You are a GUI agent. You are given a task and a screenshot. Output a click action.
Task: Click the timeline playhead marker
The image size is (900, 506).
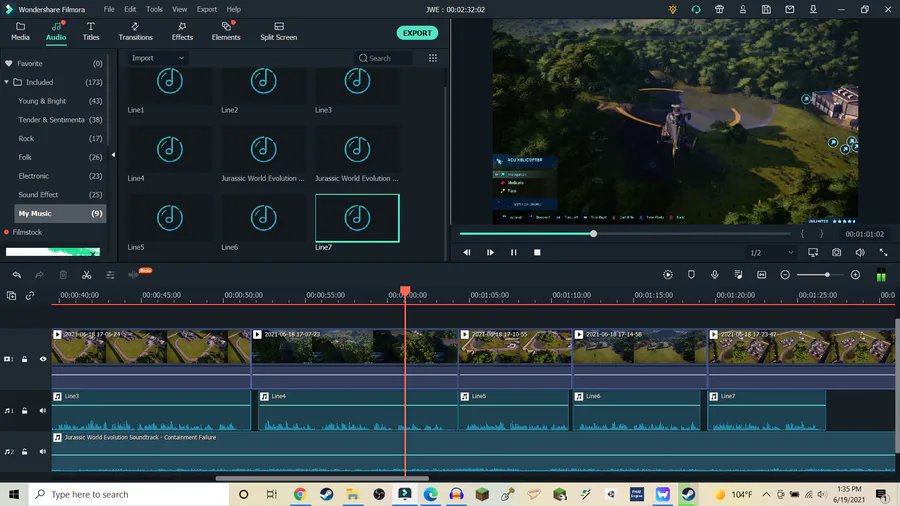coord(405,291)
